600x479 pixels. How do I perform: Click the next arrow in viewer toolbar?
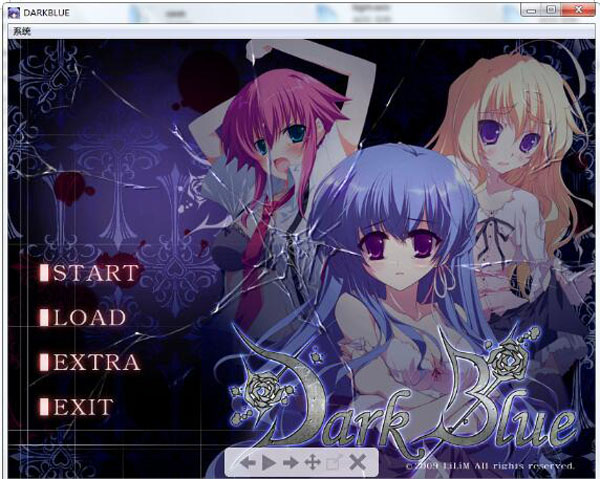point(290,463)
